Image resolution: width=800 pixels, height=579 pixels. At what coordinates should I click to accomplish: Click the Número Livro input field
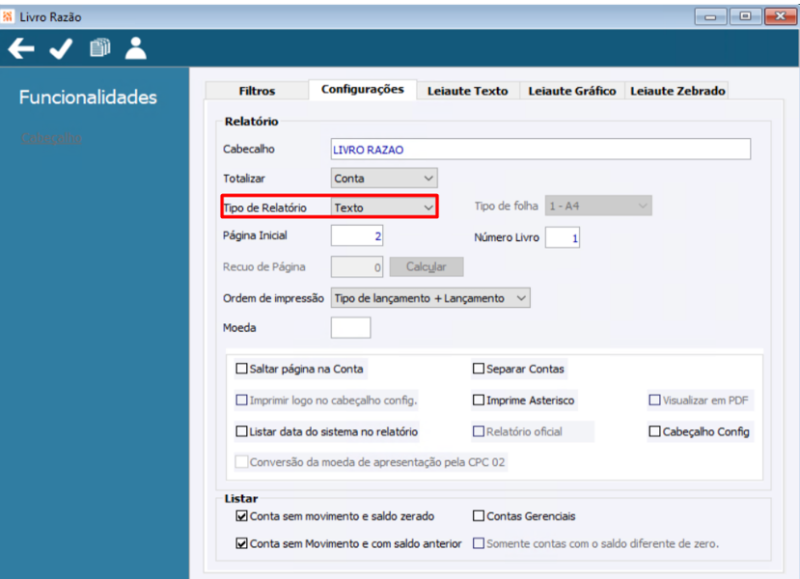[562, 237]
